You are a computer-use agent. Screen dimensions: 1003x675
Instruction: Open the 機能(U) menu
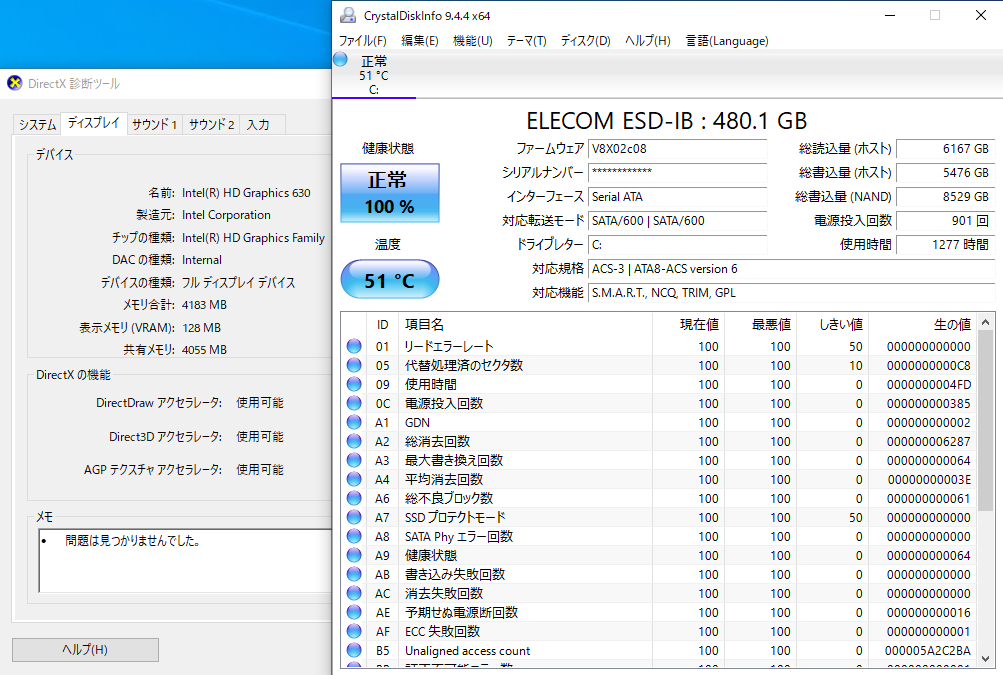click(x=473, y=41)
